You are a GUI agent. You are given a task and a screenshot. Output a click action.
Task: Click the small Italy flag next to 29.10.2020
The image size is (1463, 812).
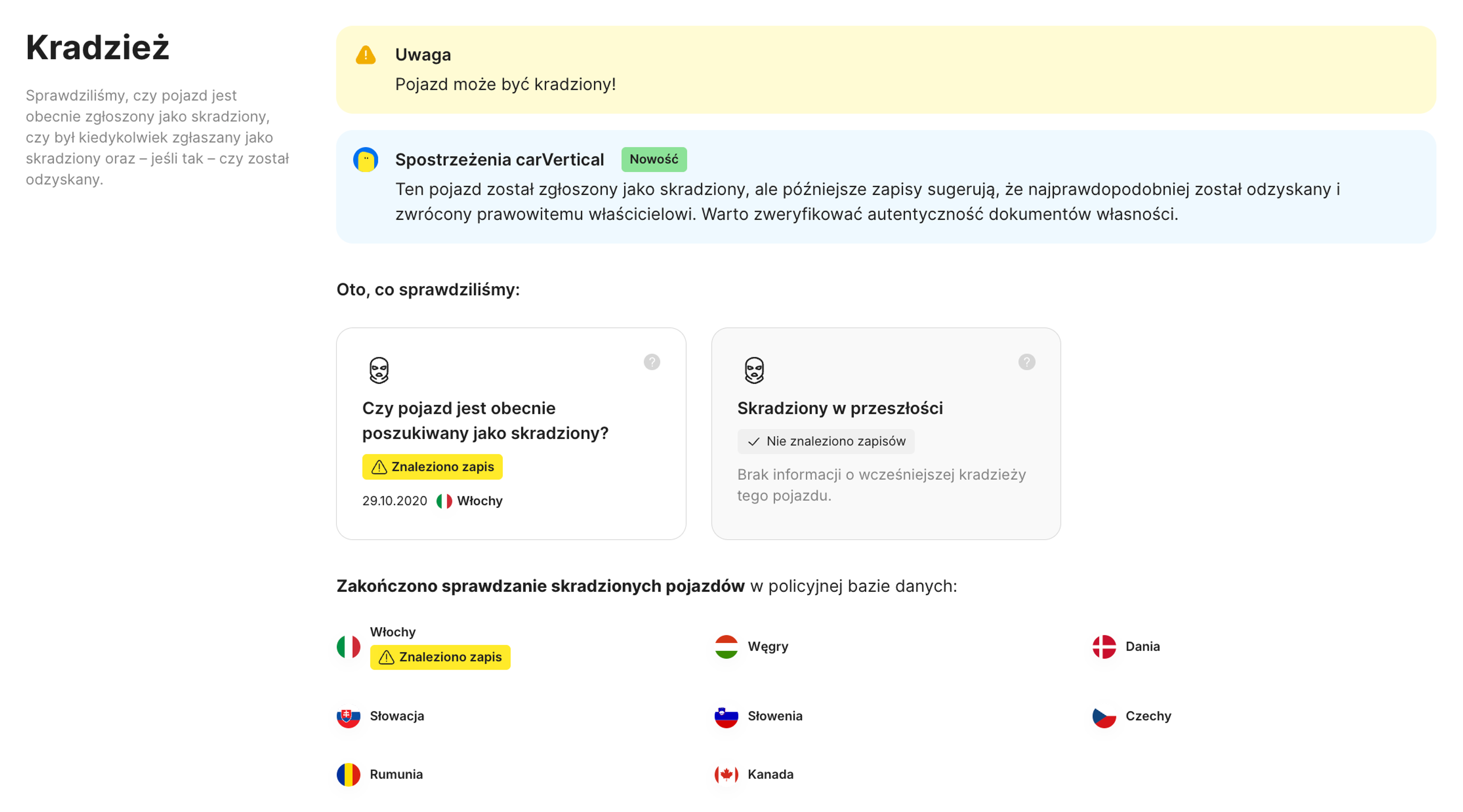coord(444,501)
